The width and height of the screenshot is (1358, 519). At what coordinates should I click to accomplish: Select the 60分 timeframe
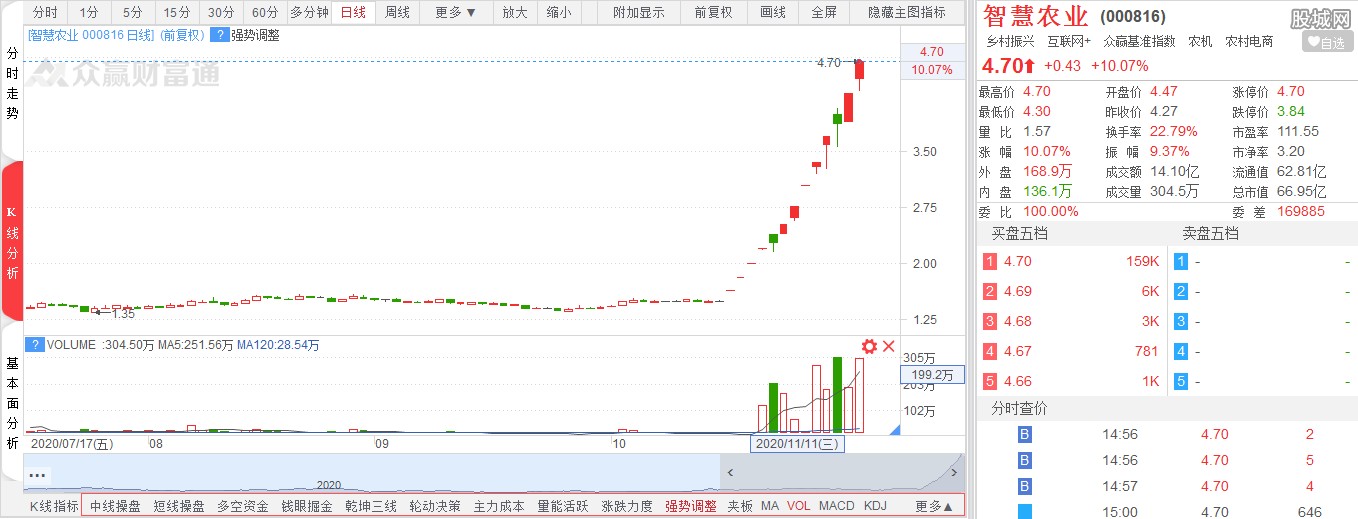[265, 12]
